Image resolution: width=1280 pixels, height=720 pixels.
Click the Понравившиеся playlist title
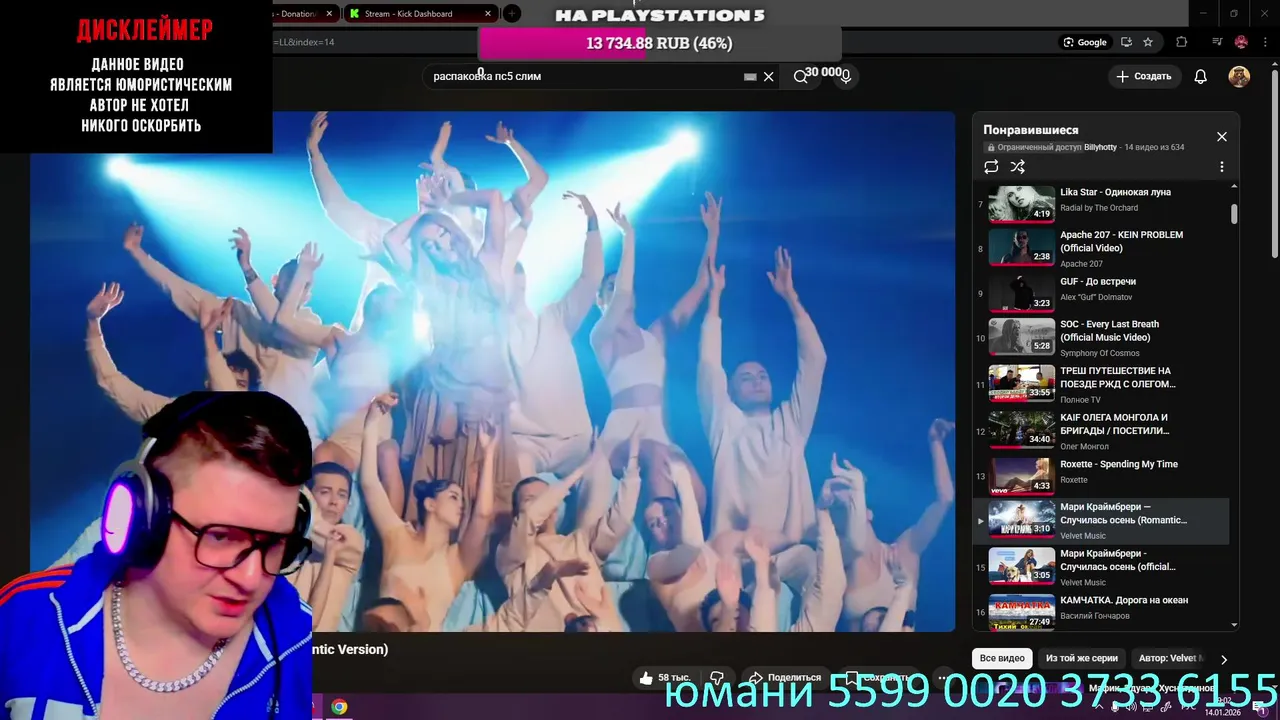(1030, 130)
